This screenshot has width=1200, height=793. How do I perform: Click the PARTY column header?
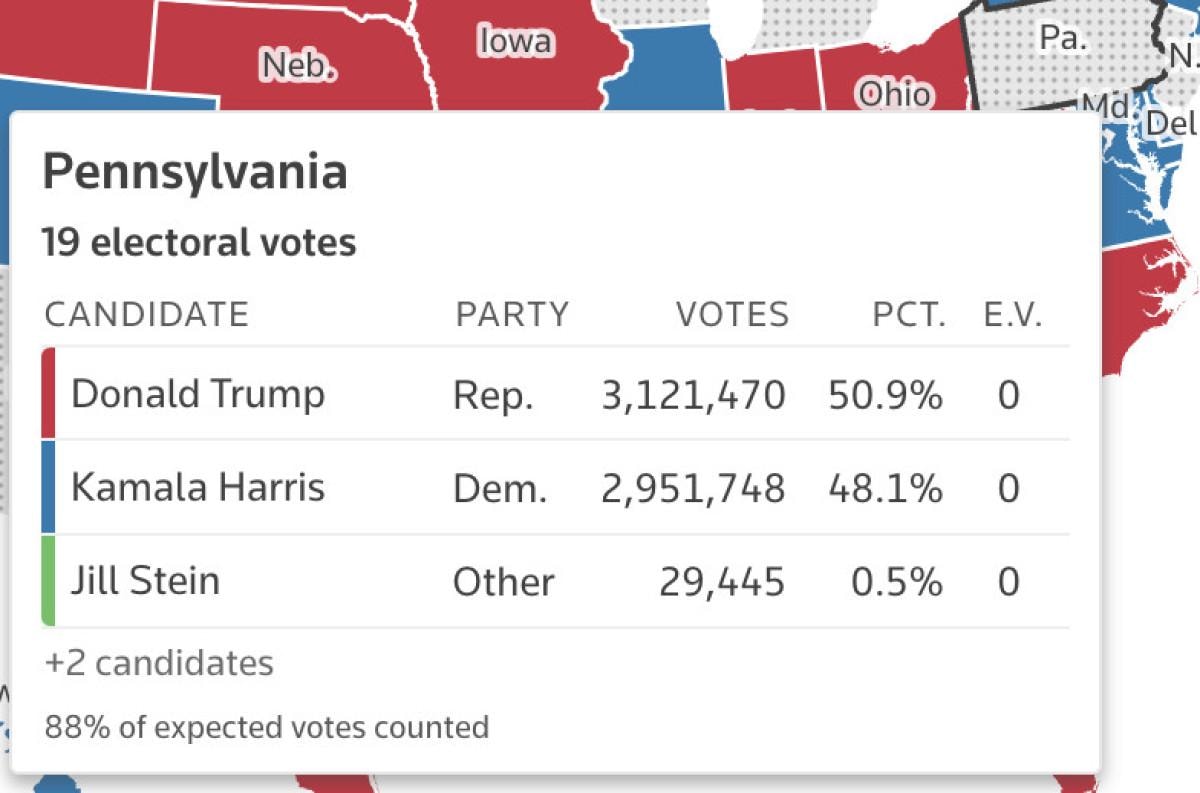pyautogui.click(x=512, y=315)
